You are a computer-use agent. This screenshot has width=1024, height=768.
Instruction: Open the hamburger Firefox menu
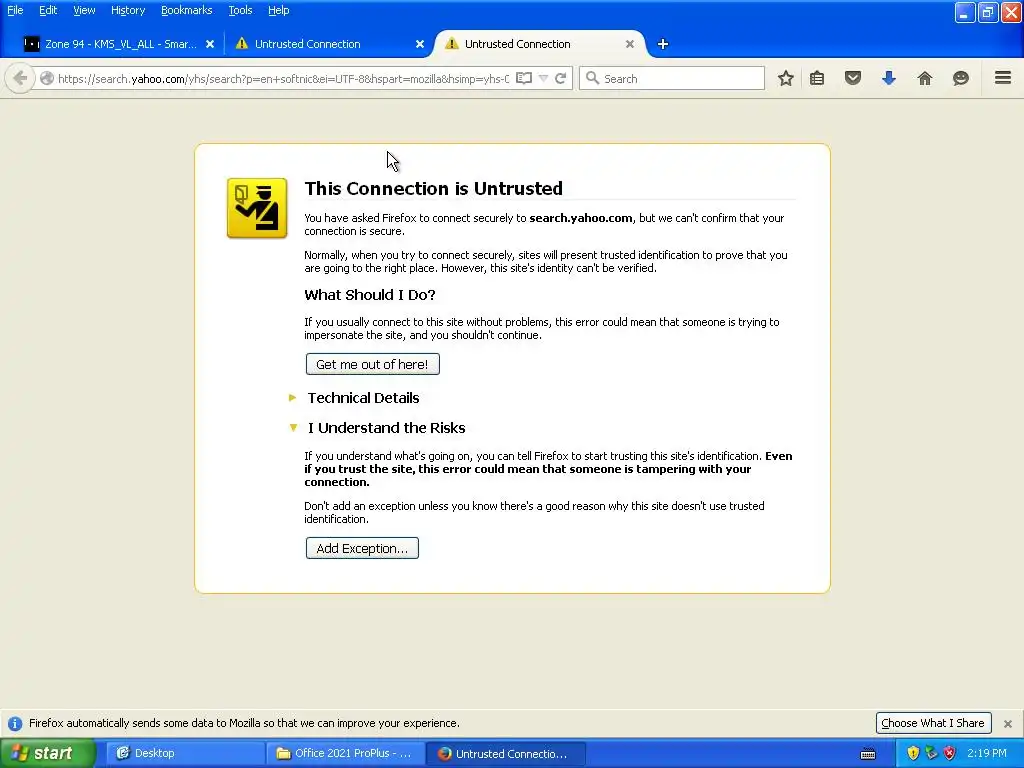coord(1003,78)
